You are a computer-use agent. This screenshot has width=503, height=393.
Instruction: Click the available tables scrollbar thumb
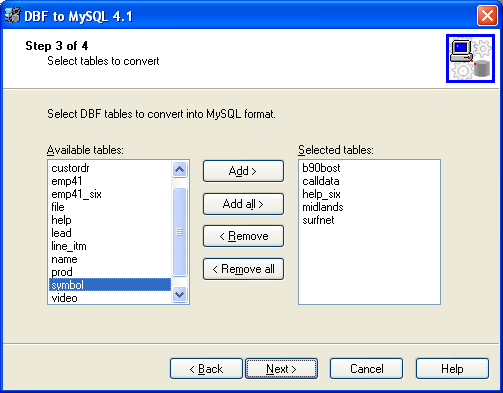(179, 232)
